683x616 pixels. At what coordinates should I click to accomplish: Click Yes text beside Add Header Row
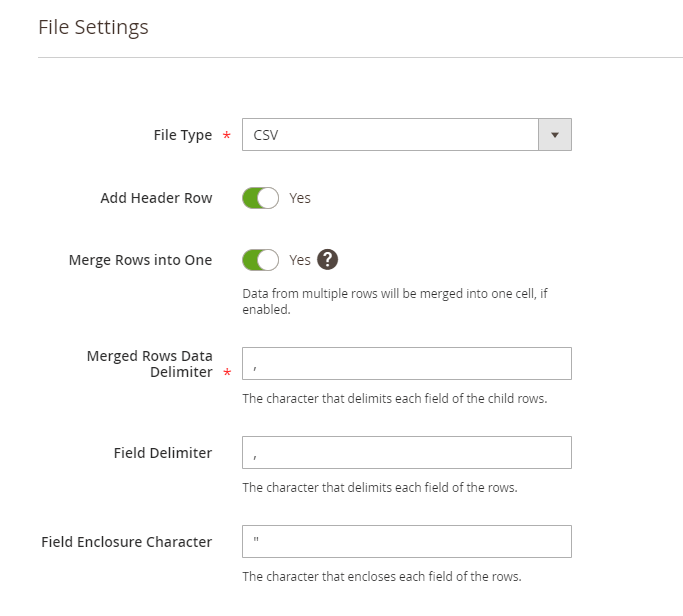[300, 198]
